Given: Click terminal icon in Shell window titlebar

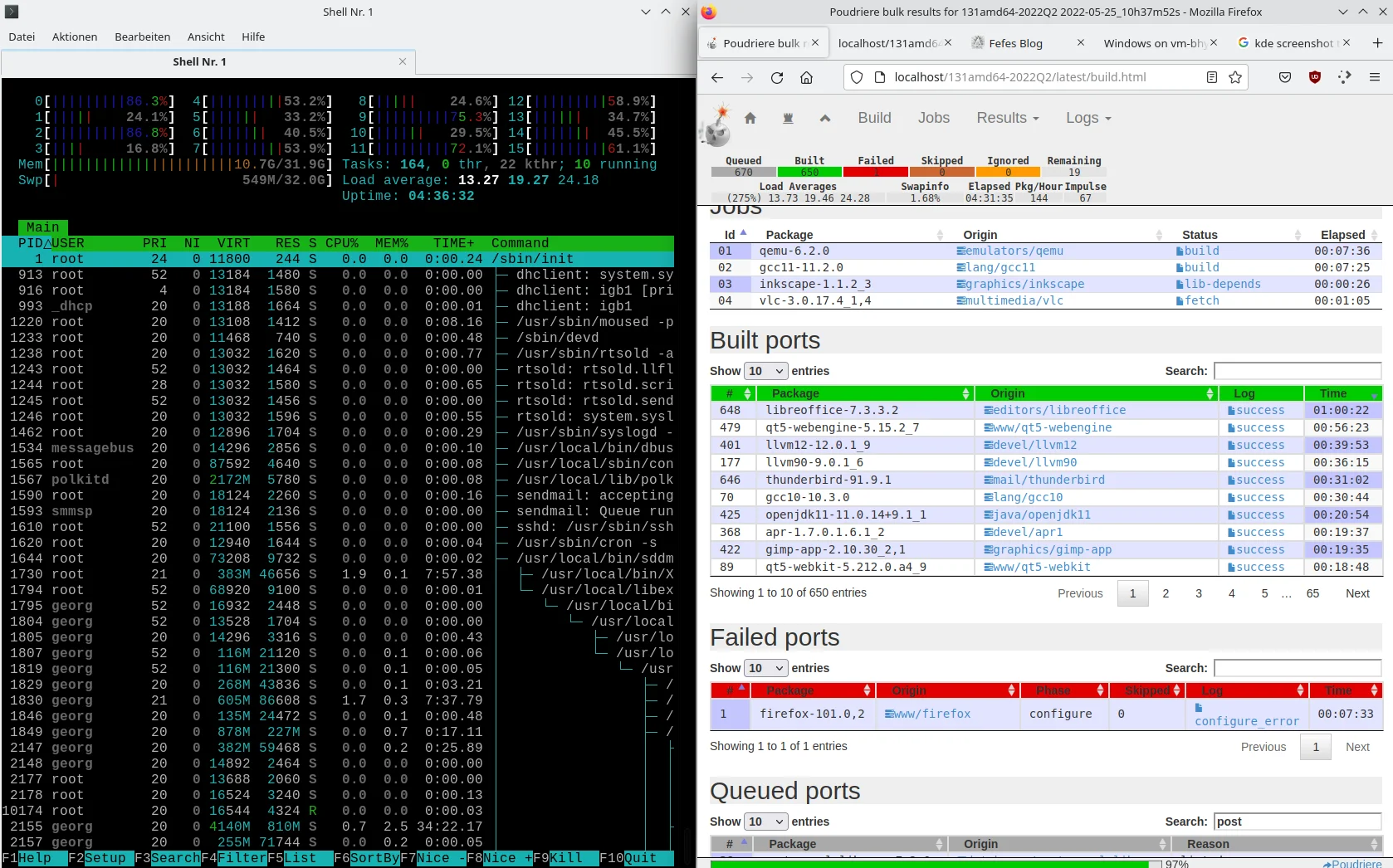Looking at the screenshot, I should point(12,12).
